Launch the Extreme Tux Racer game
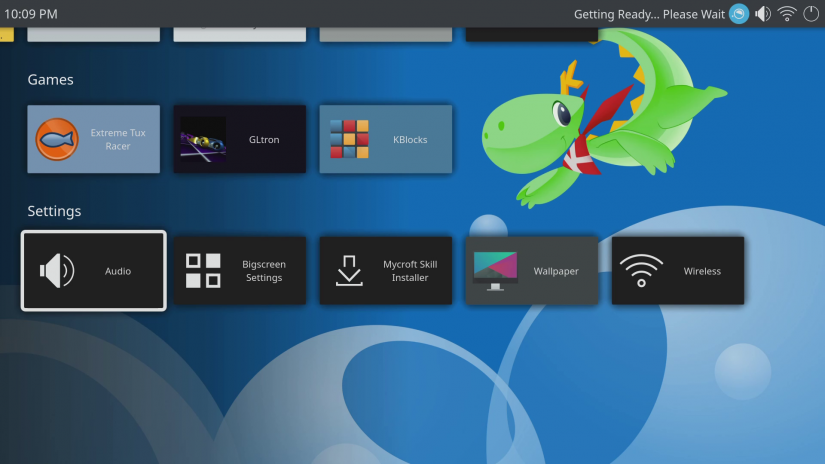This screenshot has height=464, width=825. (x=94, y=139)
